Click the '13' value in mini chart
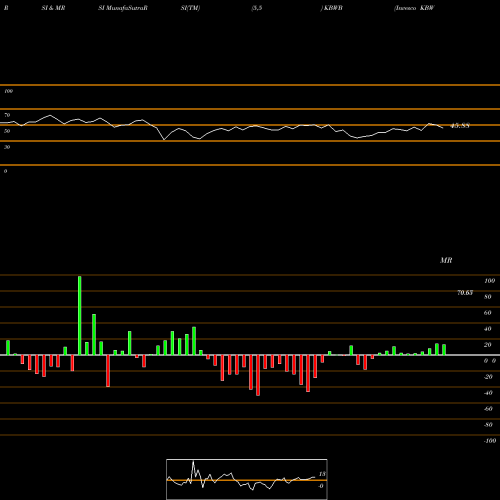500x500 pixels. point(322,474)
